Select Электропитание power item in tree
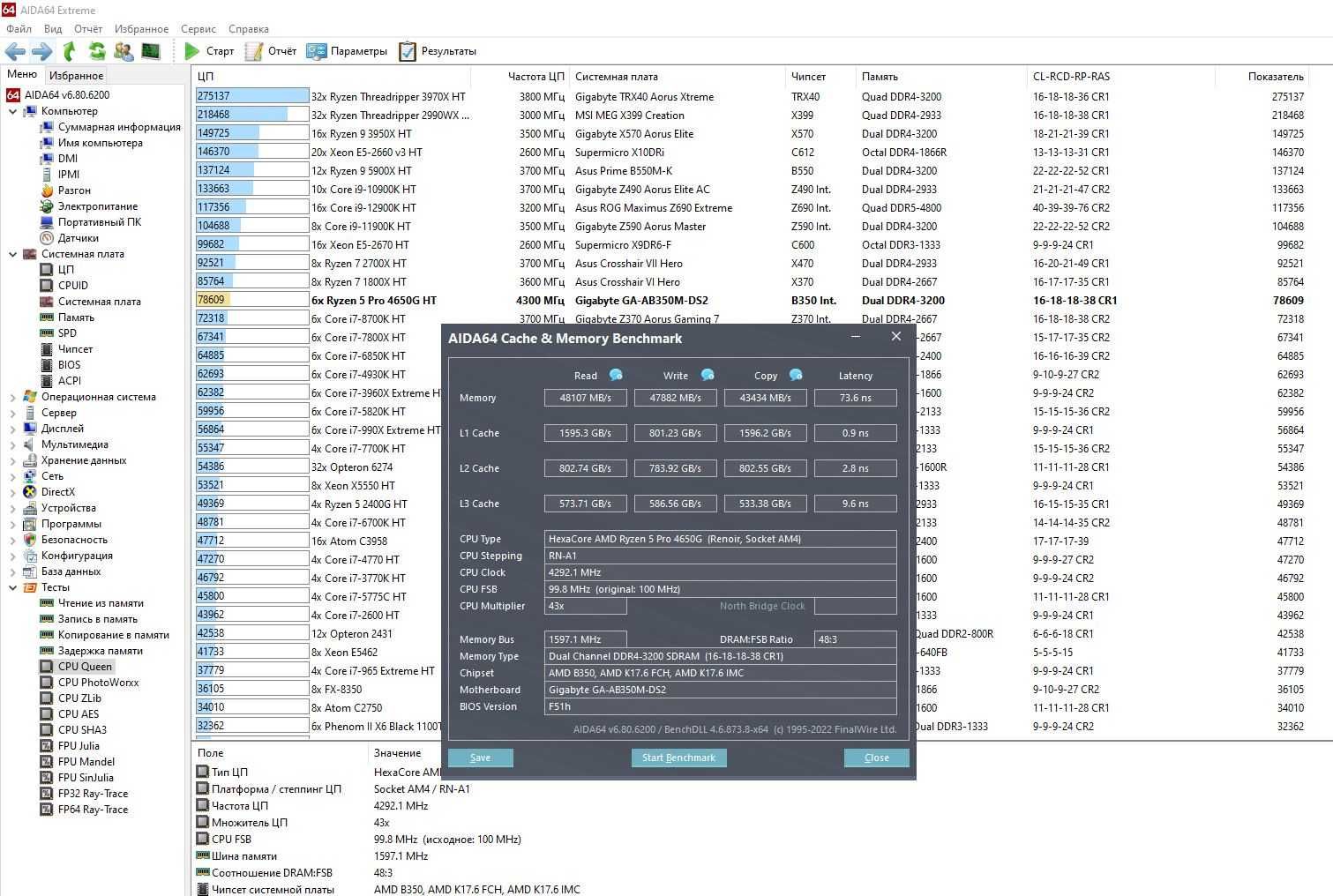1333x896 pixels. click(98, 206)
